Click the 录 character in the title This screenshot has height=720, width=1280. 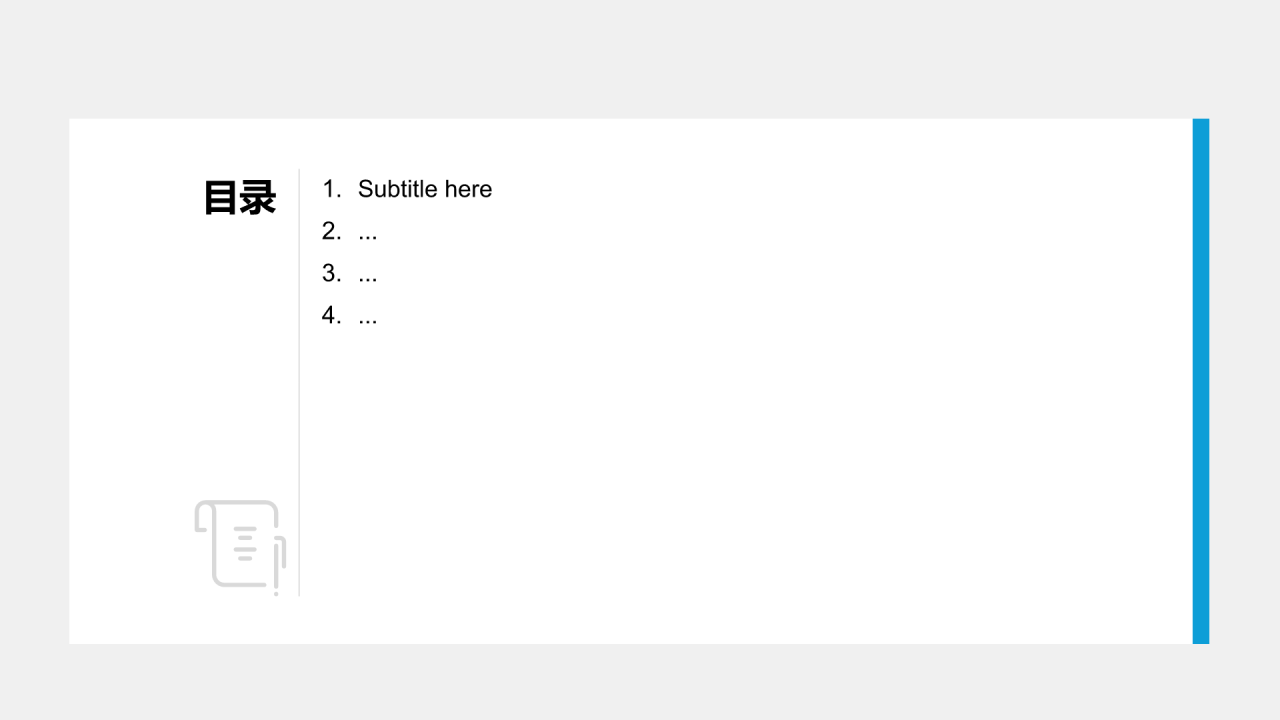pyautogui.click(x=258, y=198)
